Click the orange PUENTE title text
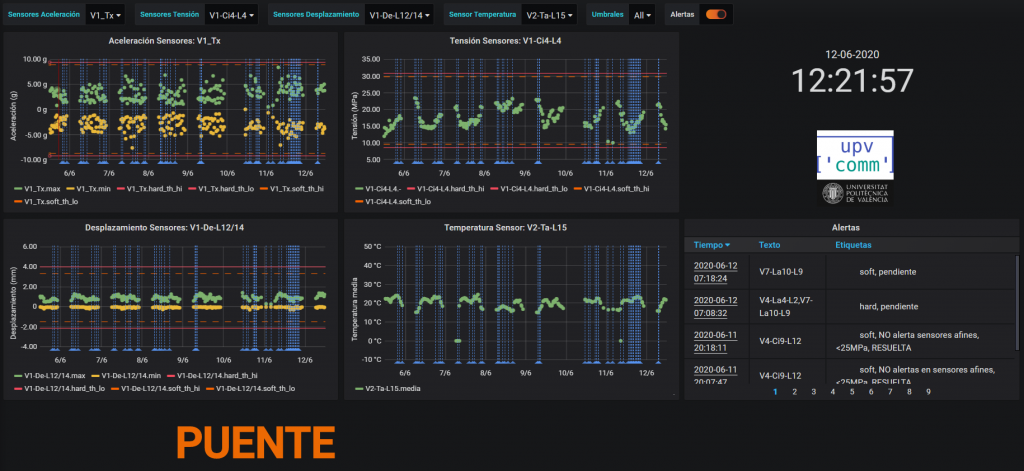The height and width of the screenshot is (471, 1024). pos(256,443)
